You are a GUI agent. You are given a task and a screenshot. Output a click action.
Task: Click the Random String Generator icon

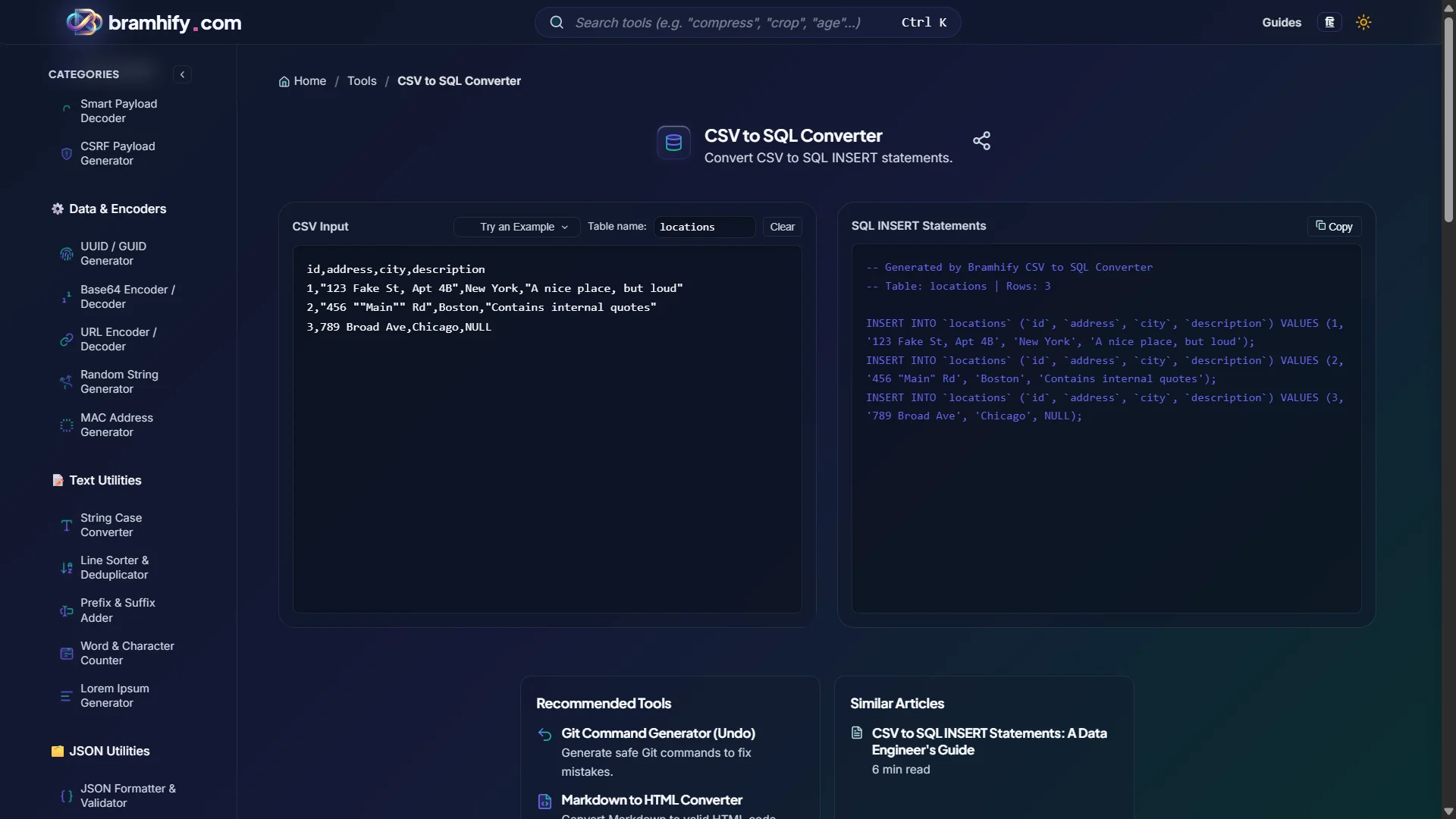67,381
